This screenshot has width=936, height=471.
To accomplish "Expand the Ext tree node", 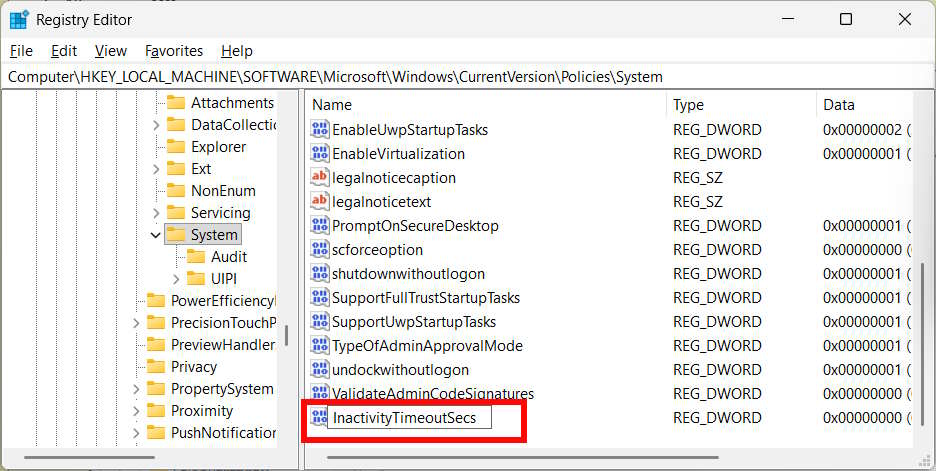I will click(x=156, y=170).
